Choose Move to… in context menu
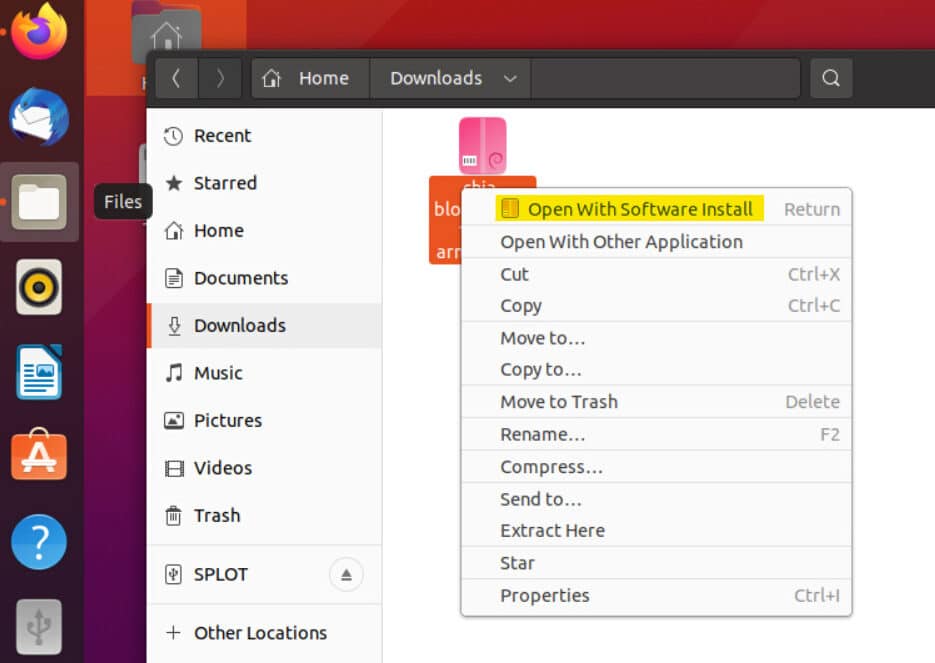 pos(656,338)
